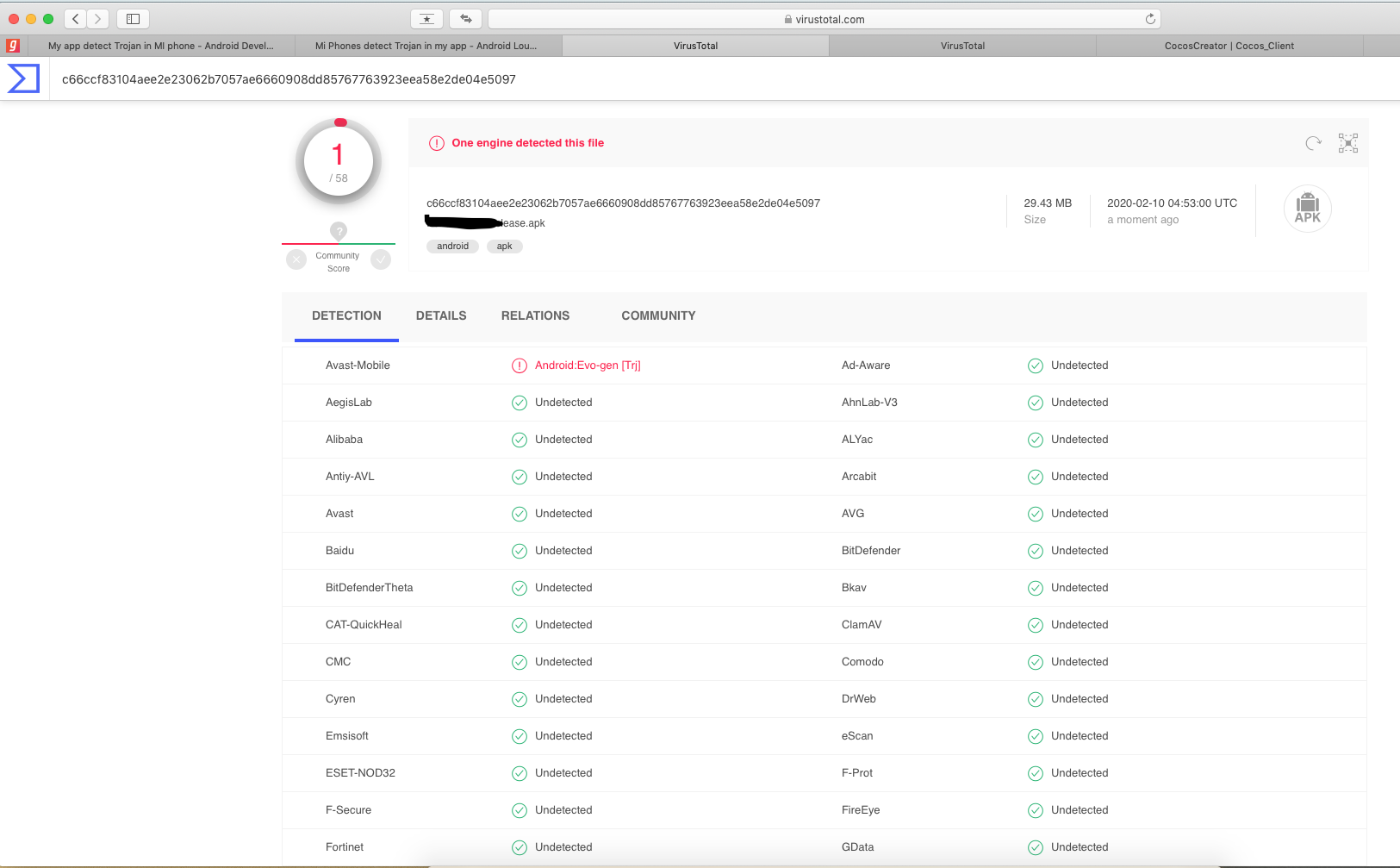The width and height of the screenshot is (1400, 868).
Task: Click the browser forward arrow
Action: point(98,19)
